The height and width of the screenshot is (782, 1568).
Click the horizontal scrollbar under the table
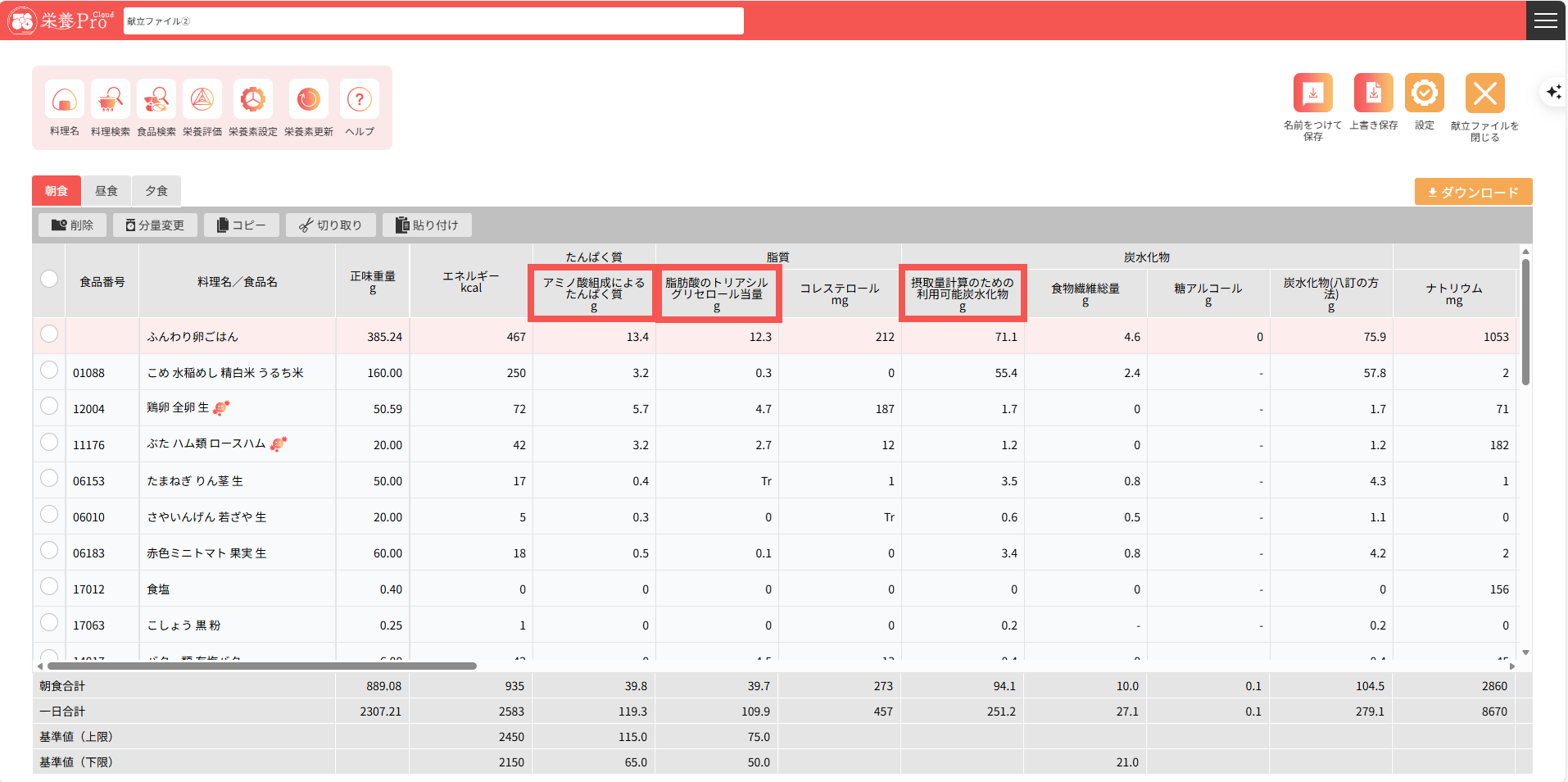point(262,666)
